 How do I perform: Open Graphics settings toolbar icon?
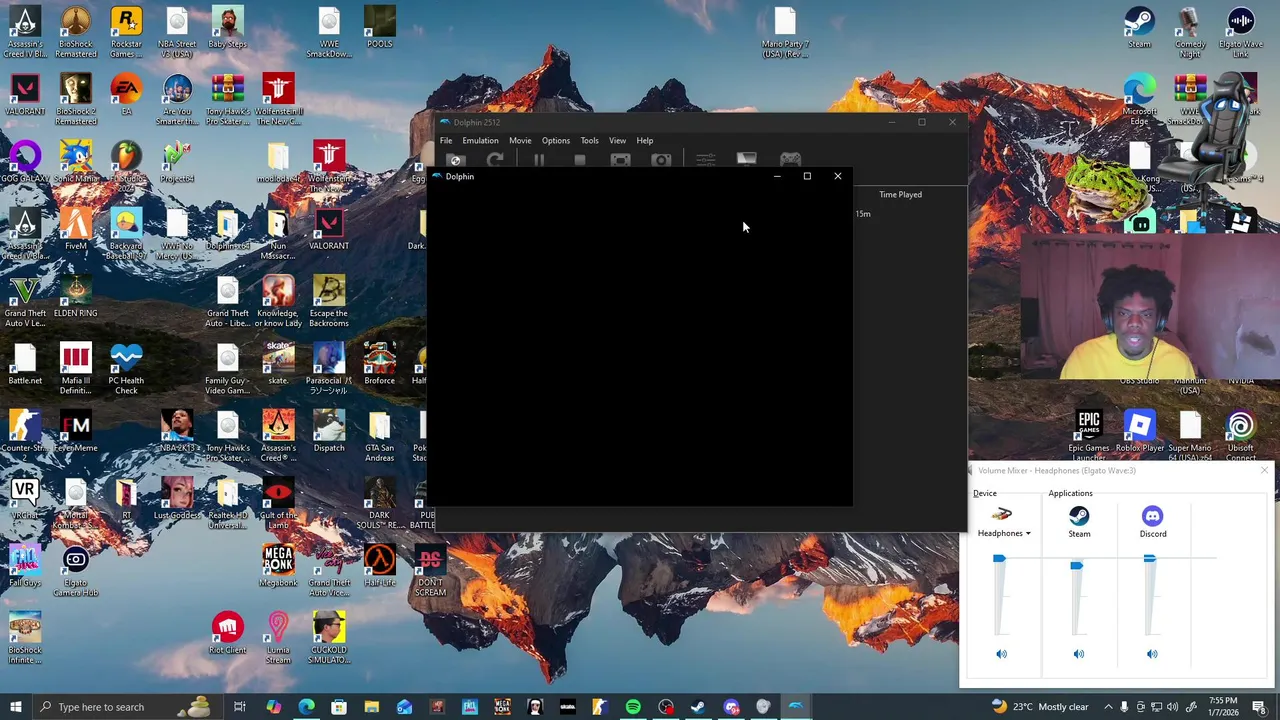point(746,160)
